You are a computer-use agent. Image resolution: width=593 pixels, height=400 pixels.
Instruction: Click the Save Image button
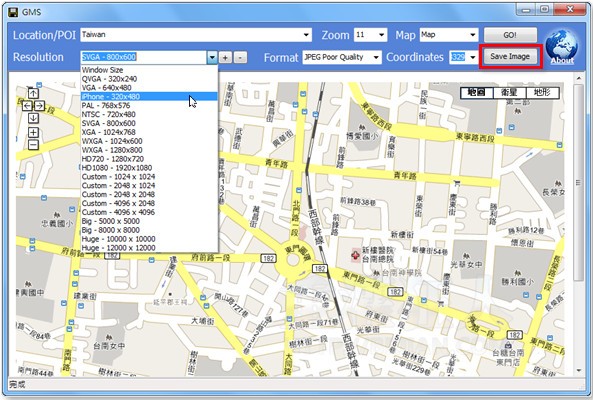pos(510,57)
